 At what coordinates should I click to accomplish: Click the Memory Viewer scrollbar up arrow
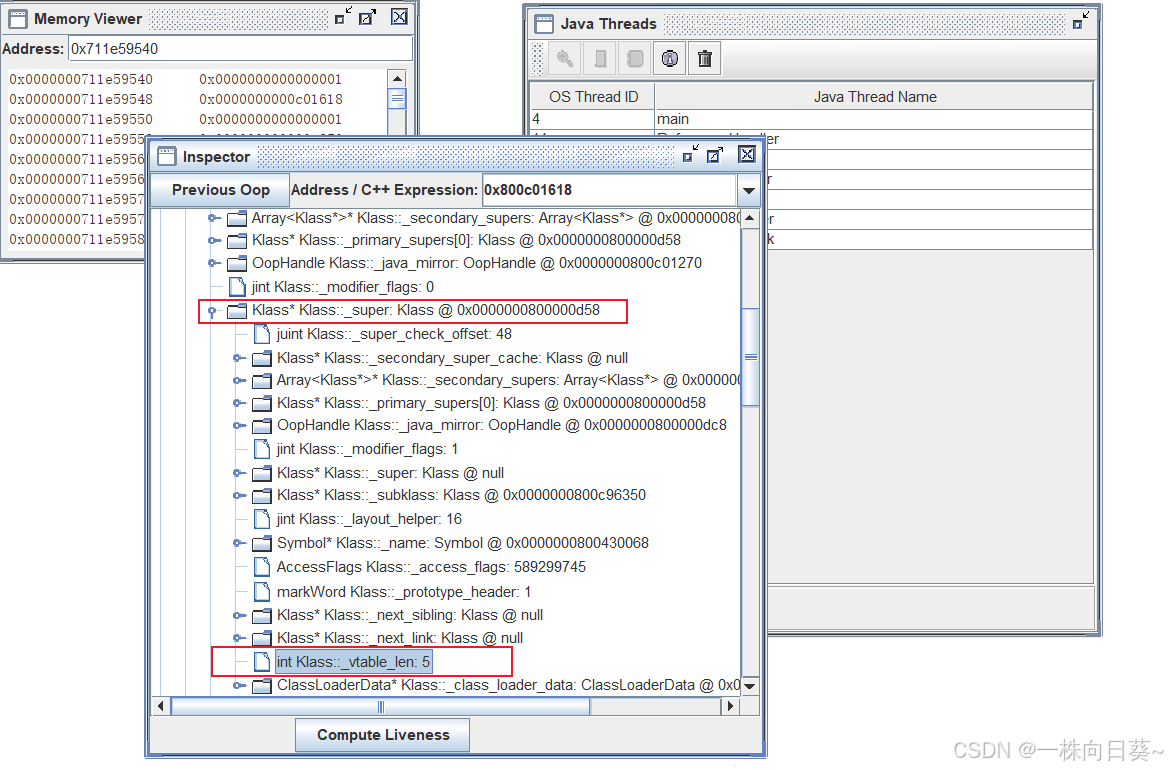pos(397,79)
